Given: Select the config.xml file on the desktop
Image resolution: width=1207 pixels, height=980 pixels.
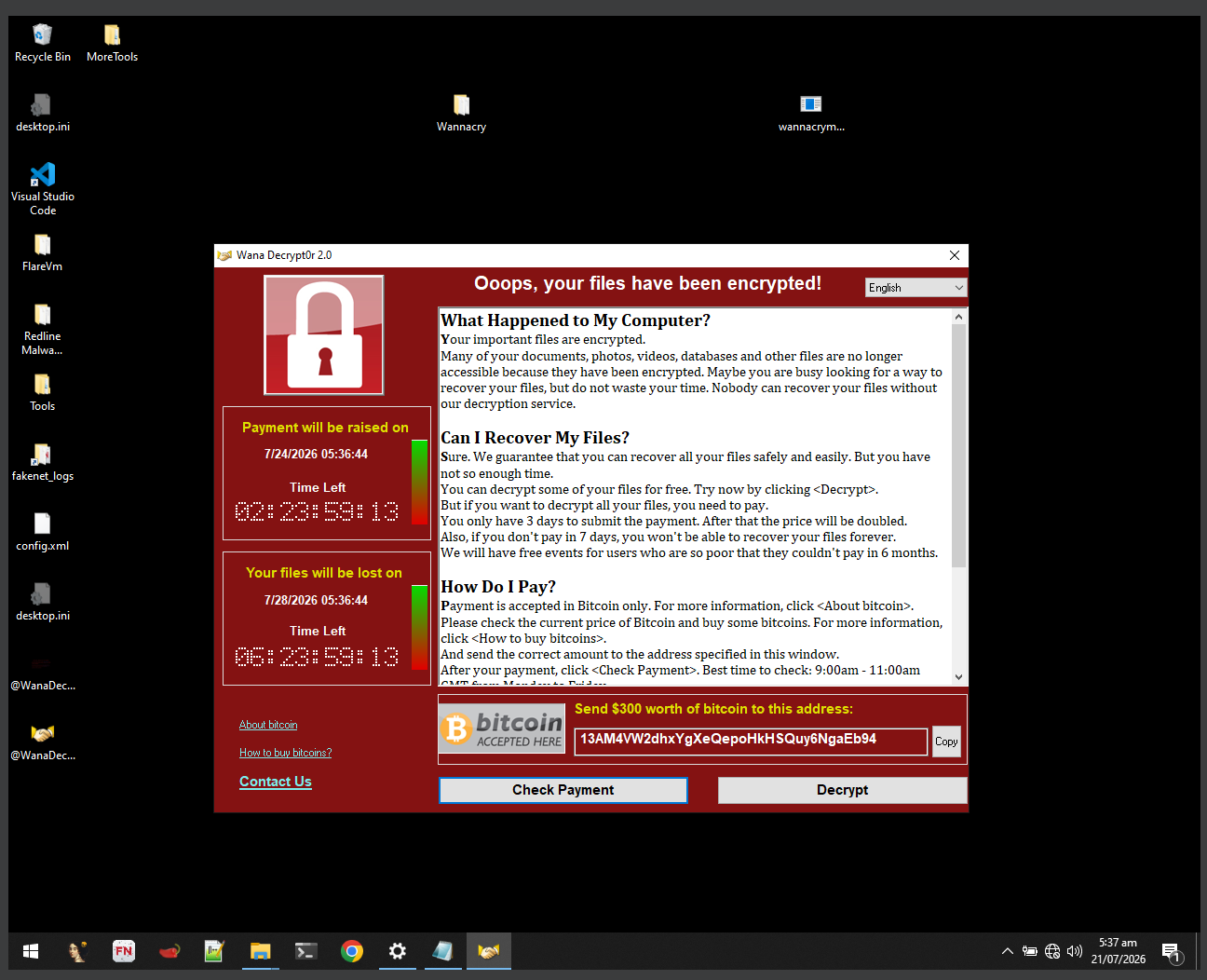Looking at the screenshot, I should pos(43,532).
